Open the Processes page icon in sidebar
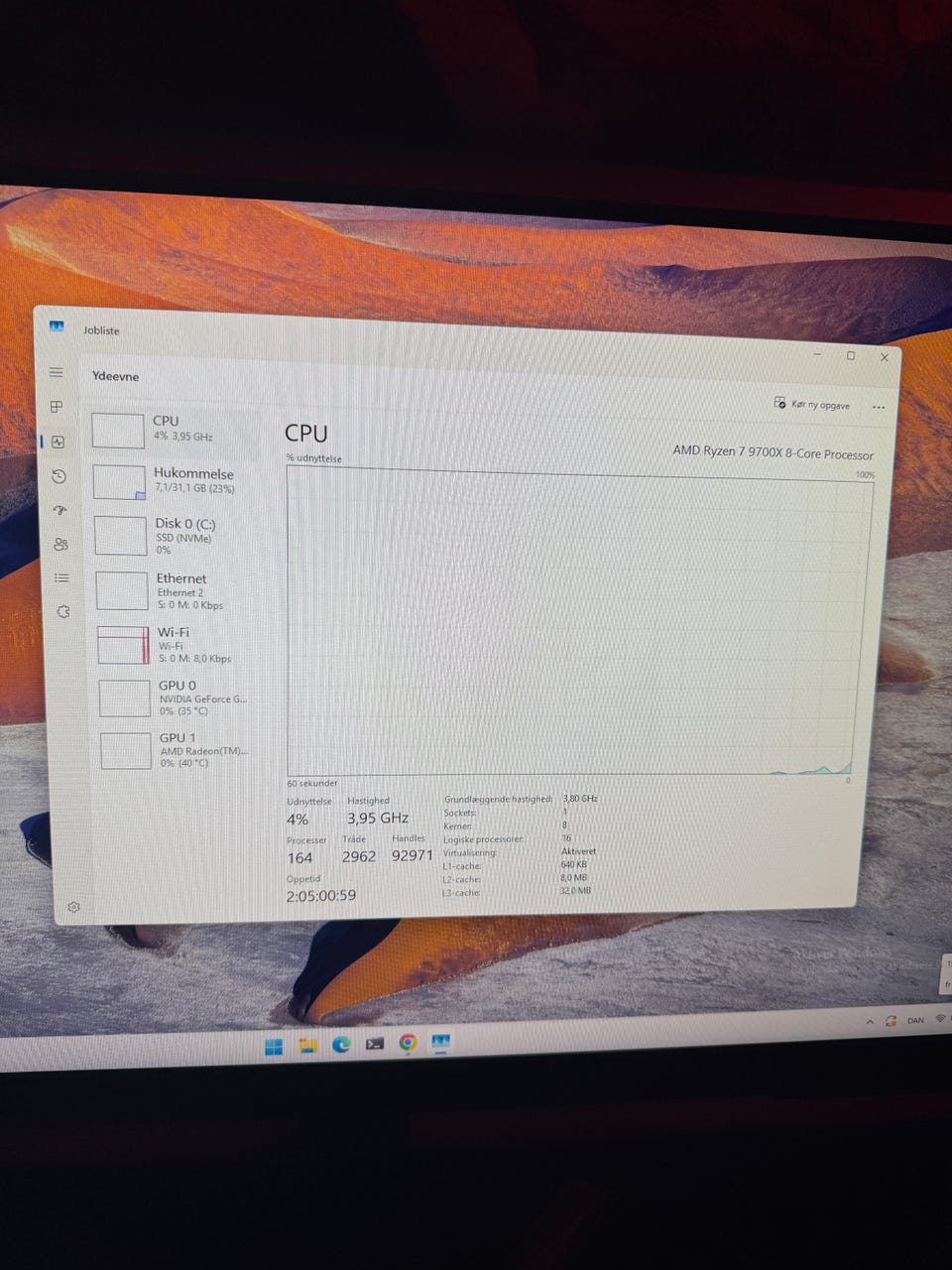 coord(57,407)
